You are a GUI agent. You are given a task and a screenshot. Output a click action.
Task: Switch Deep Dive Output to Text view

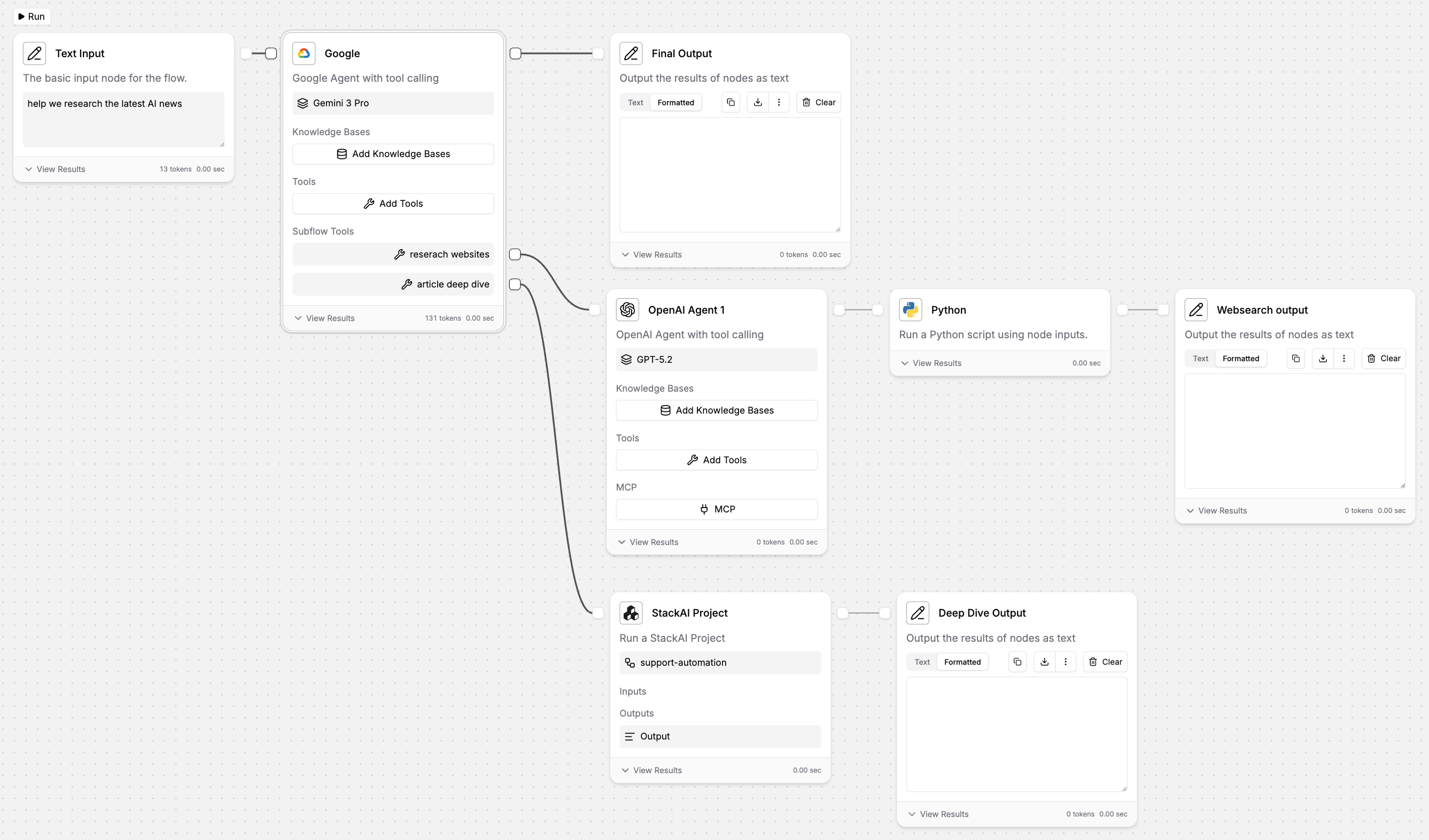[x=922, y=662]
